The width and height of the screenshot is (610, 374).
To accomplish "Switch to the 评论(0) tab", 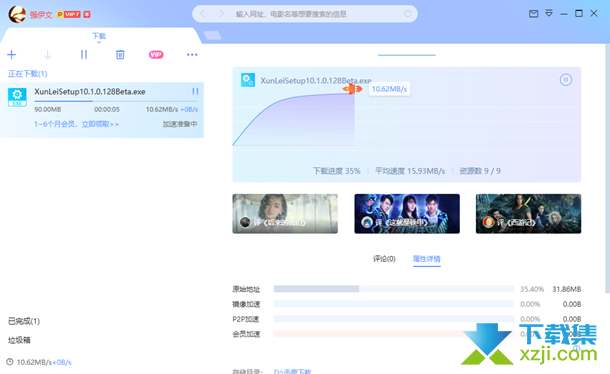I will (x=384, y=259).
